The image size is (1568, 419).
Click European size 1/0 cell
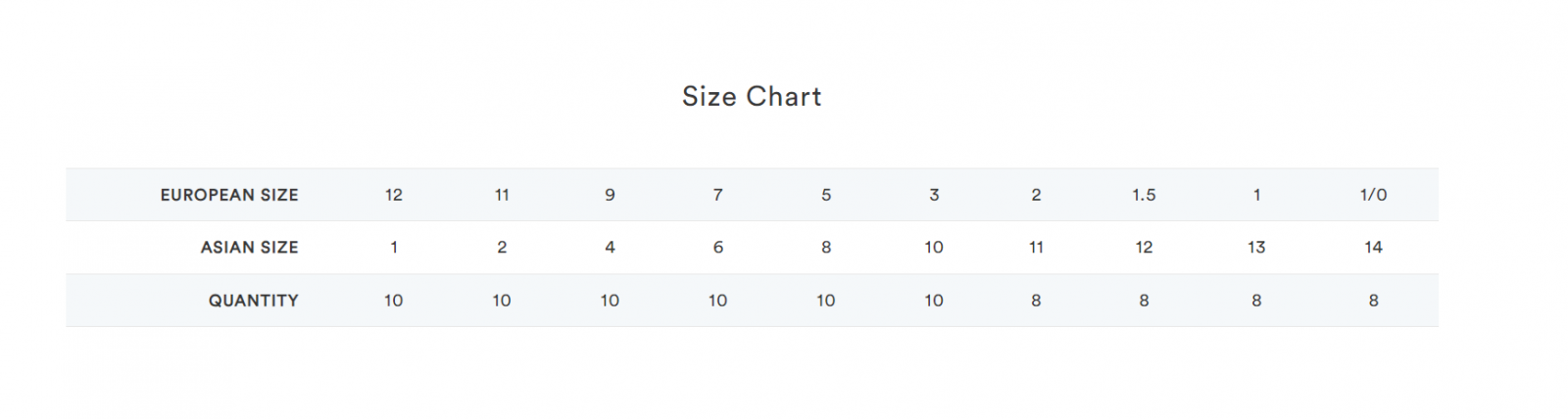click(x=1373, y=195)
